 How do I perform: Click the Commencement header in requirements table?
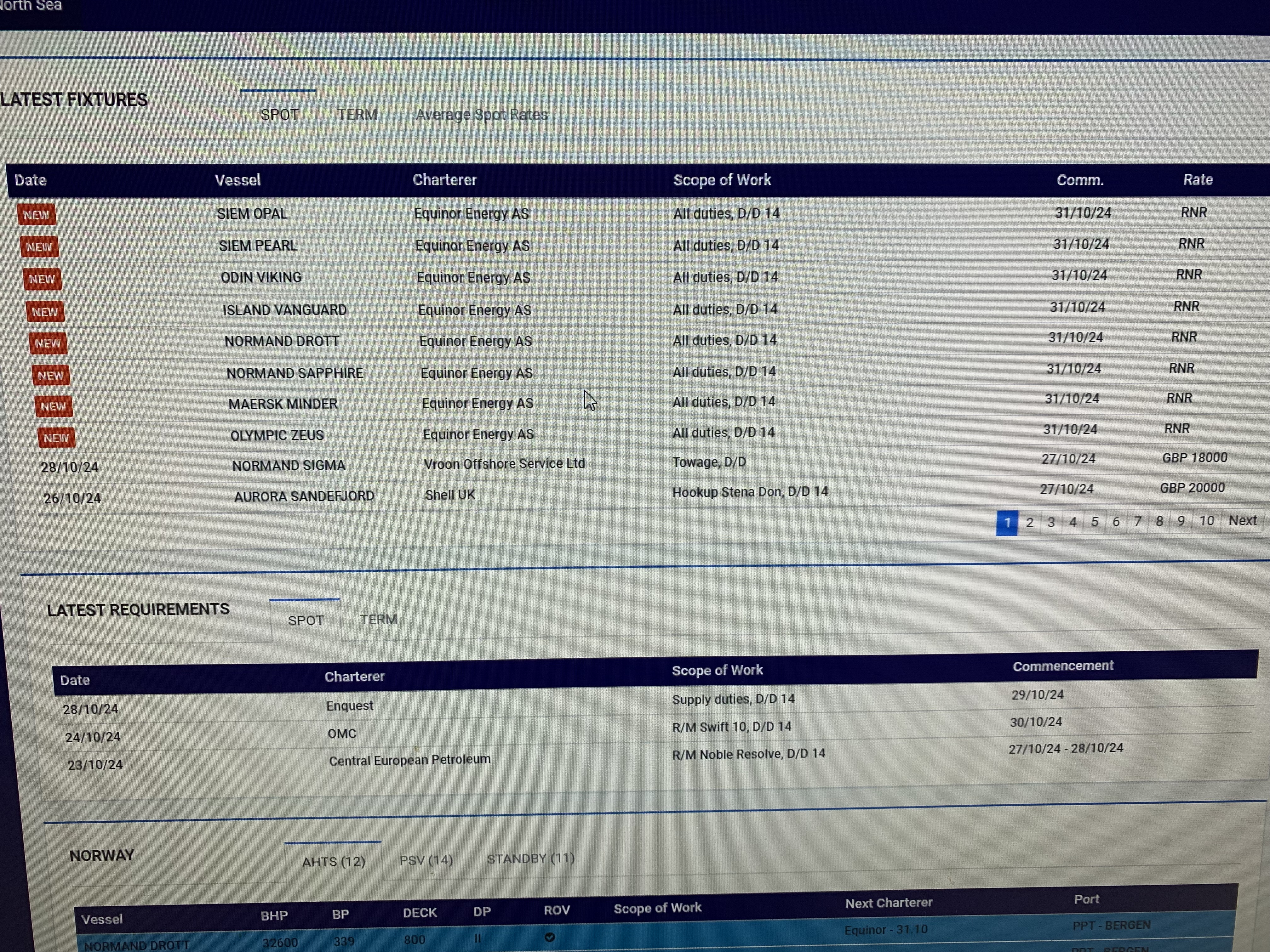[x=1063, y=666]
